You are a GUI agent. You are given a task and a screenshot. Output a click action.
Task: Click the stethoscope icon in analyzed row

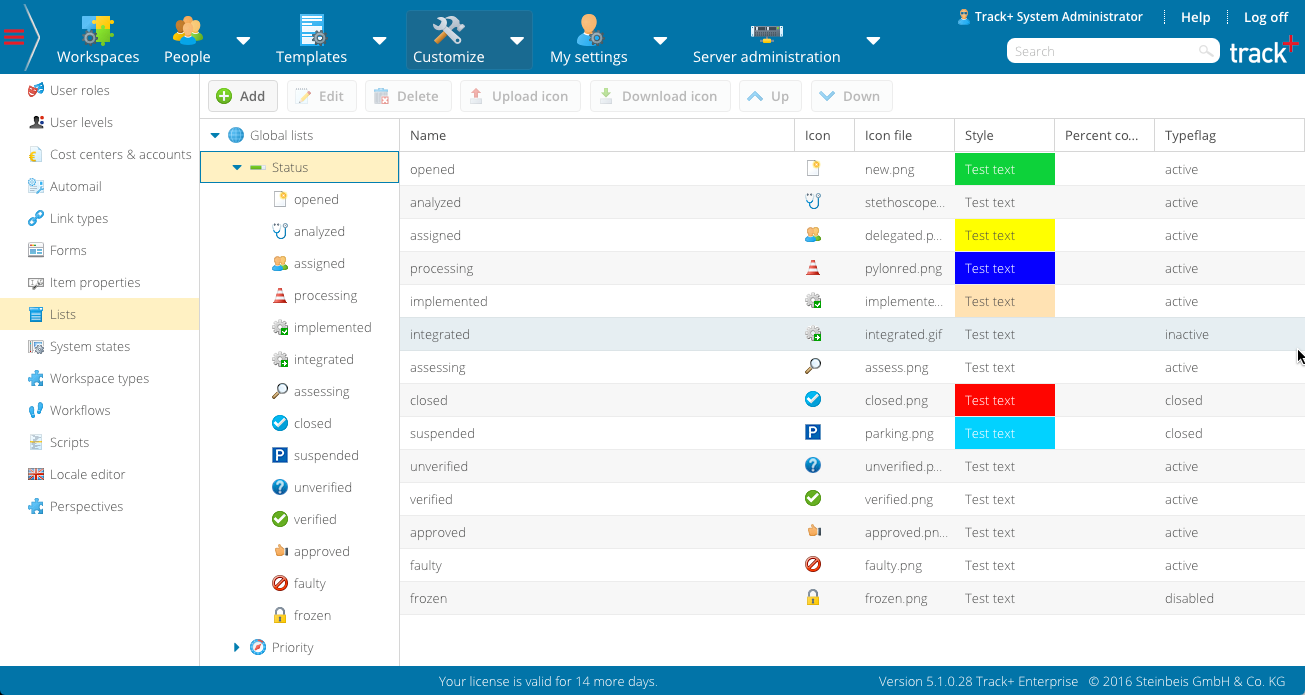coord(813,202)
